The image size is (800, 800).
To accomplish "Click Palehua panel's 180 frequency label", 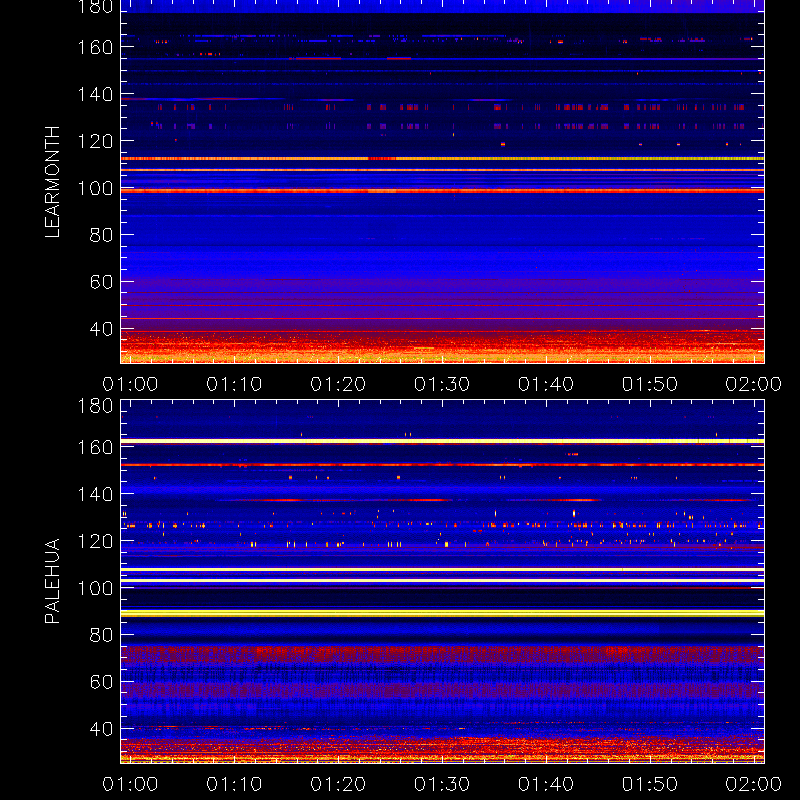I will tap(95, 406).
